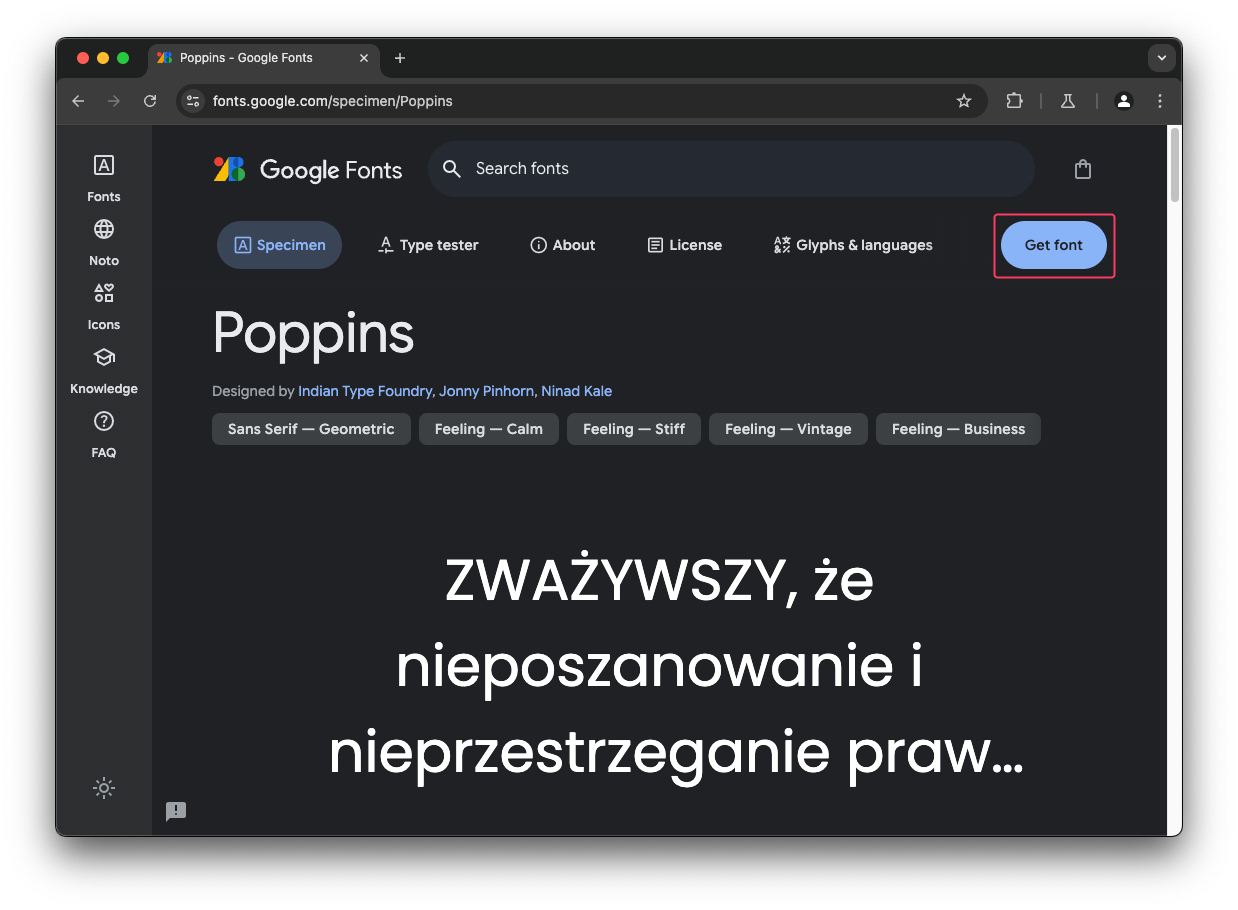
Task: Click the Google Fonts logo
Action: click(308, 169)
